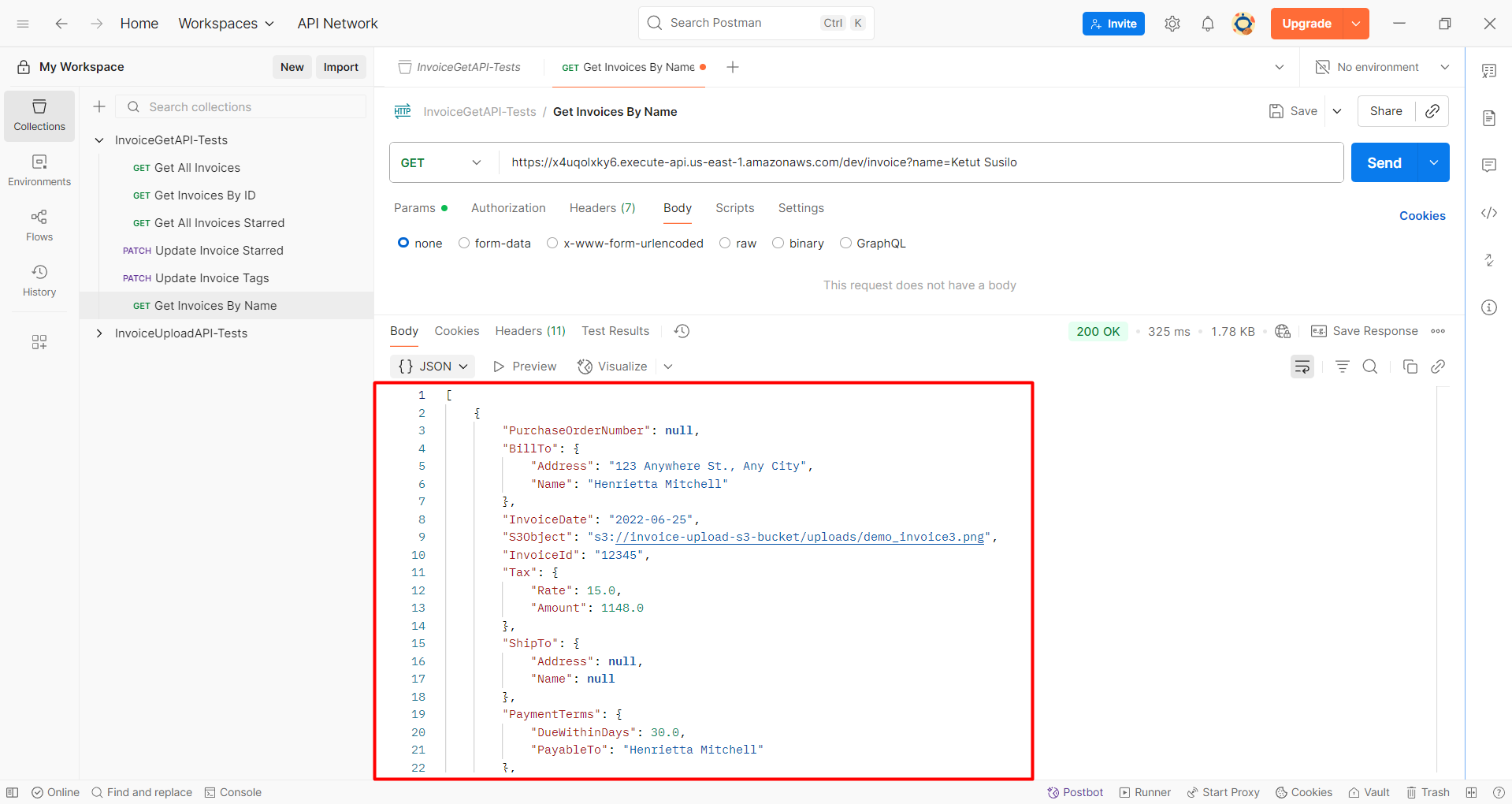The width and height of the screenshot is (1512, 804).
Task: Click inside the request URL field
Action: 788,162
